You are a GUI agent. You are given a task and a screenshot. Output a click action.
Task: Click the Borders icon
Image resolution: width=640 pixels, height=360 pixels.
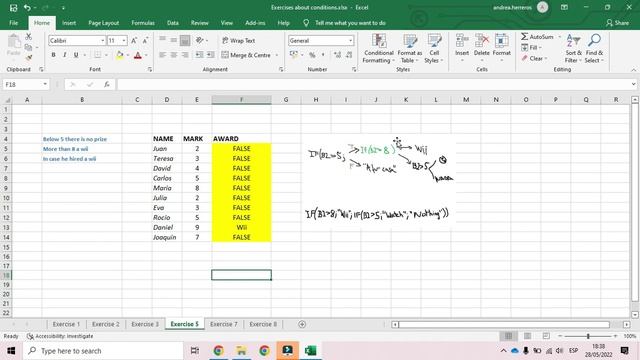tap(98, 55)
